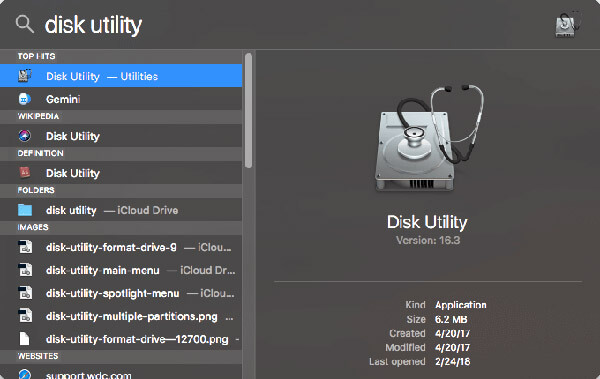Select disk-utility-multiple-partitions.png

point(121,316)
